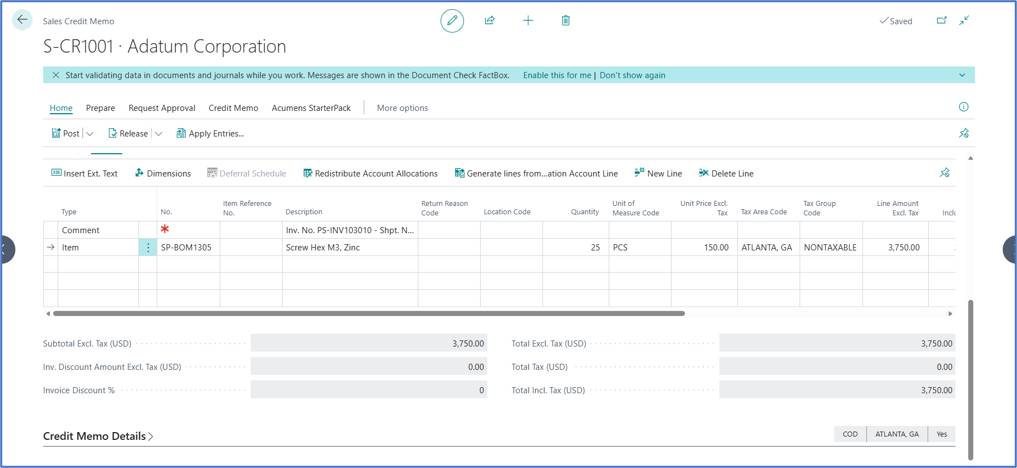Click the Quantity column header
1017x468 pixels.
pos(584,212)
